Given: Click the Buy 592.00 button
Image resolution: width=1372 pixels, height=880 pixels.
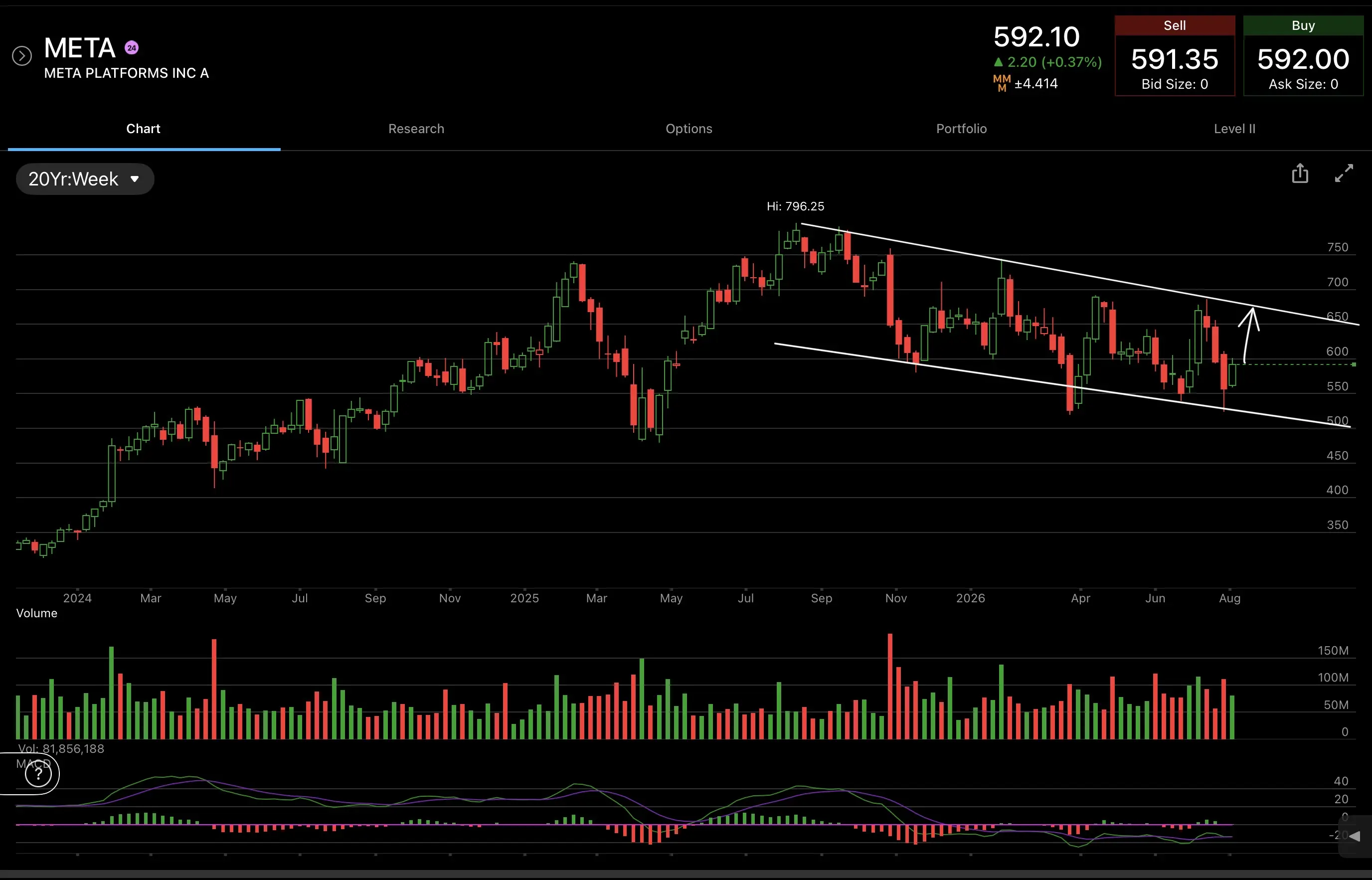Looking at the screenshot, I should [x=1303, y=56].
